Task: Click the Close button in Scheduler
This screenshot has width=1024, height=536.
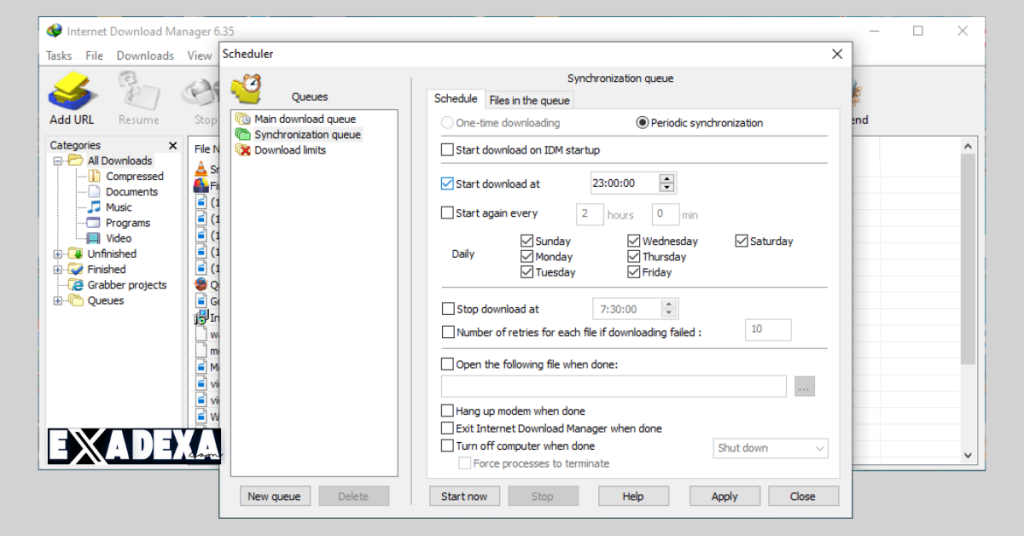Action: point(803,496)
